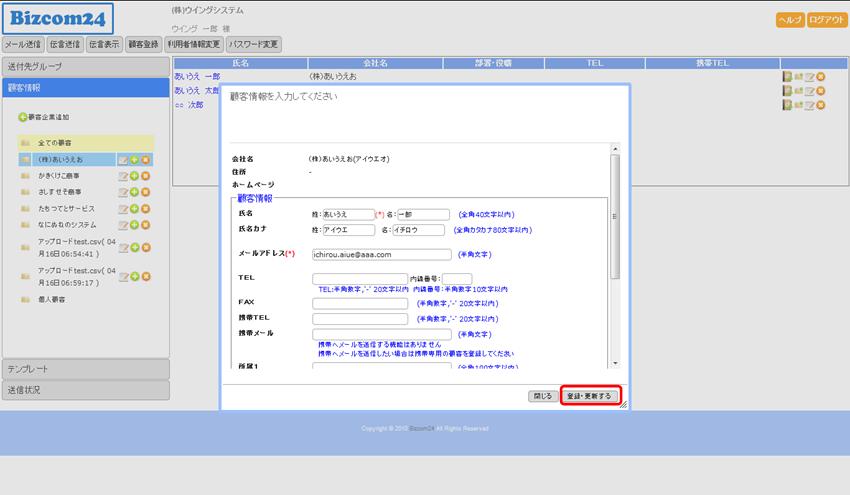Viewport: 850px width, 495px height.
Task: Click the orange delete icon for (株)あいうえお company
Action: 145,160
